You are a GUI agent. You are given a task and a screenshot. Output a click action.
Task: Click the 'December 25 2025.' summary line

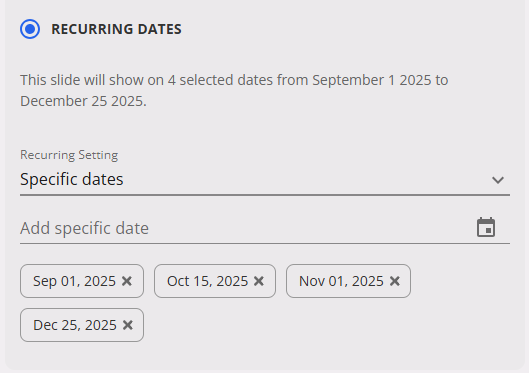click(83, 101)
